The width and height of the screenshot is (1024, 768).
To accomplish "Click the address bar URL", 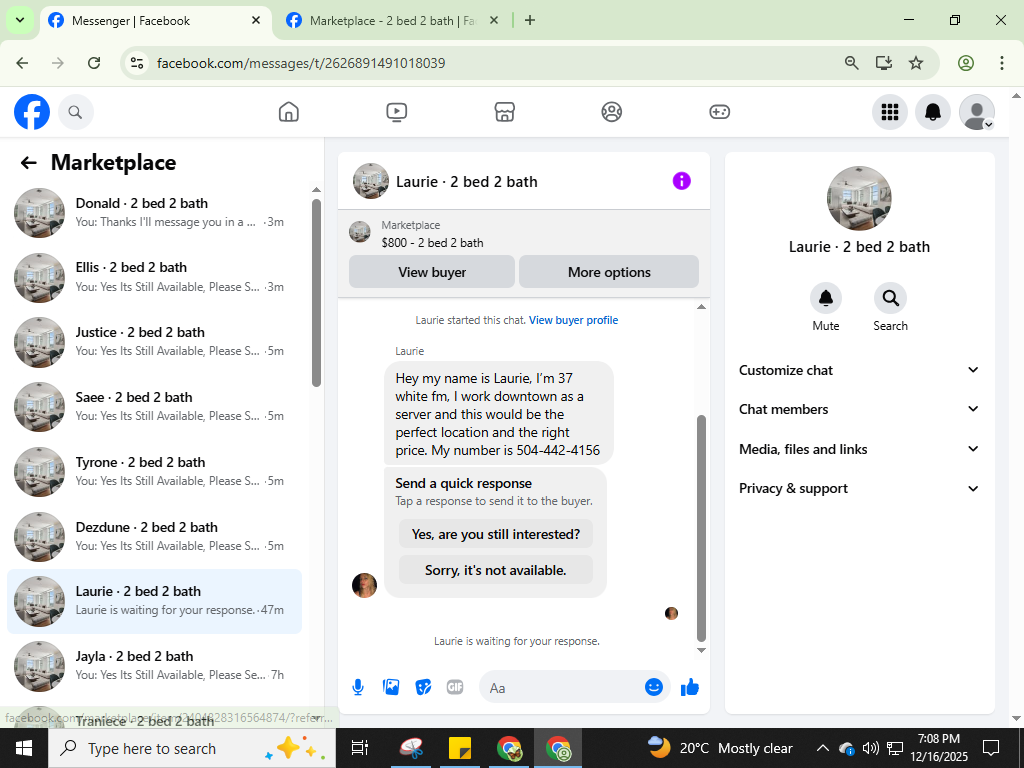I will coord(301,63).
